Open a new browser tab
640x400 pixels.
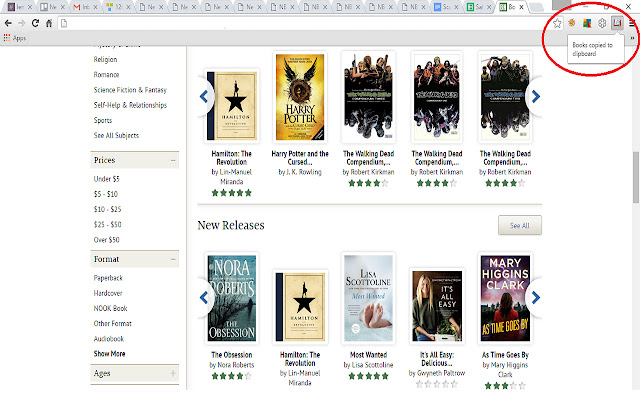pyautogui.click(x=536, y=7)
